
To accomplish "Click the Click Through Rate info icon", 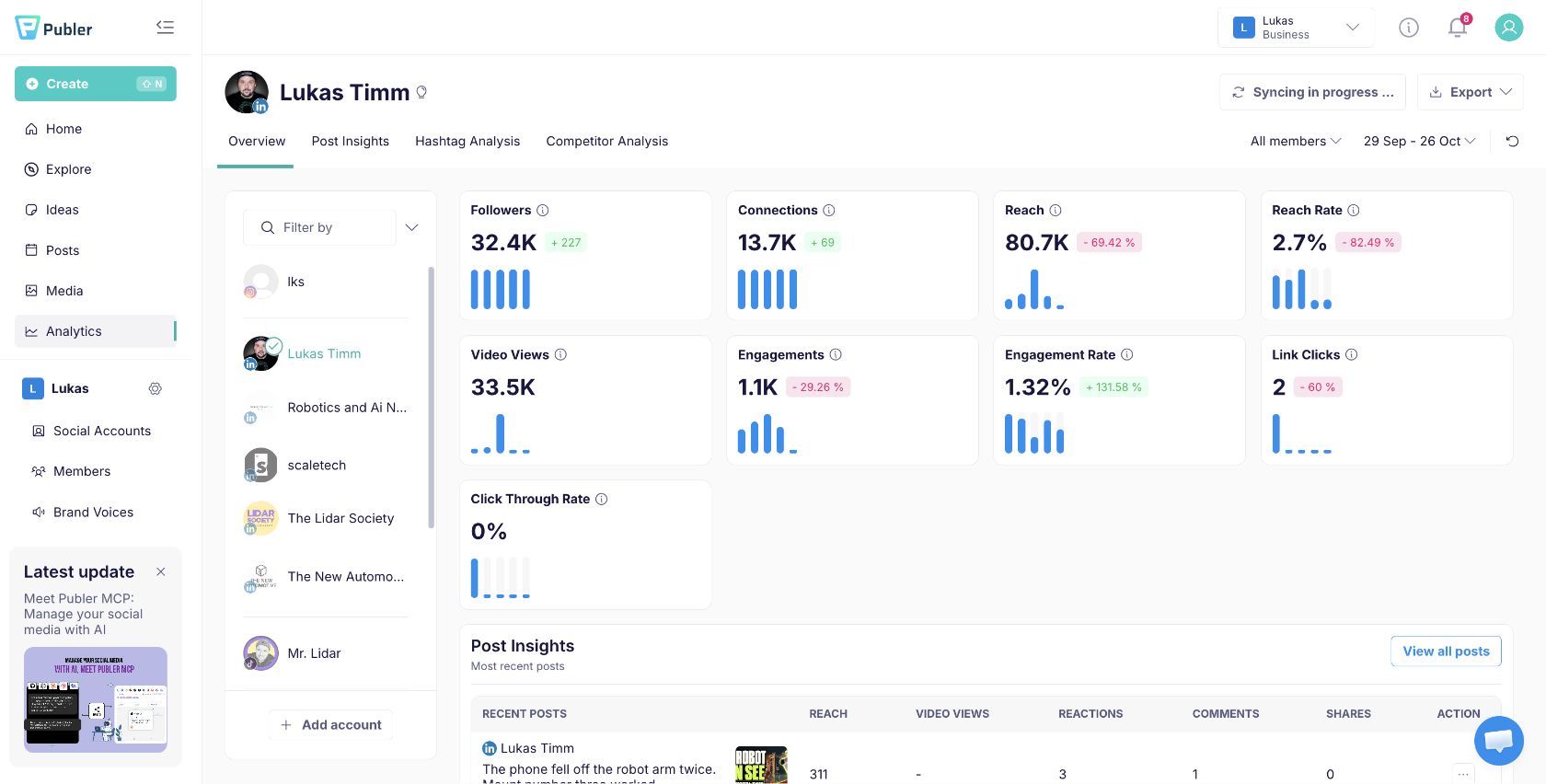I will coord(602,500).
